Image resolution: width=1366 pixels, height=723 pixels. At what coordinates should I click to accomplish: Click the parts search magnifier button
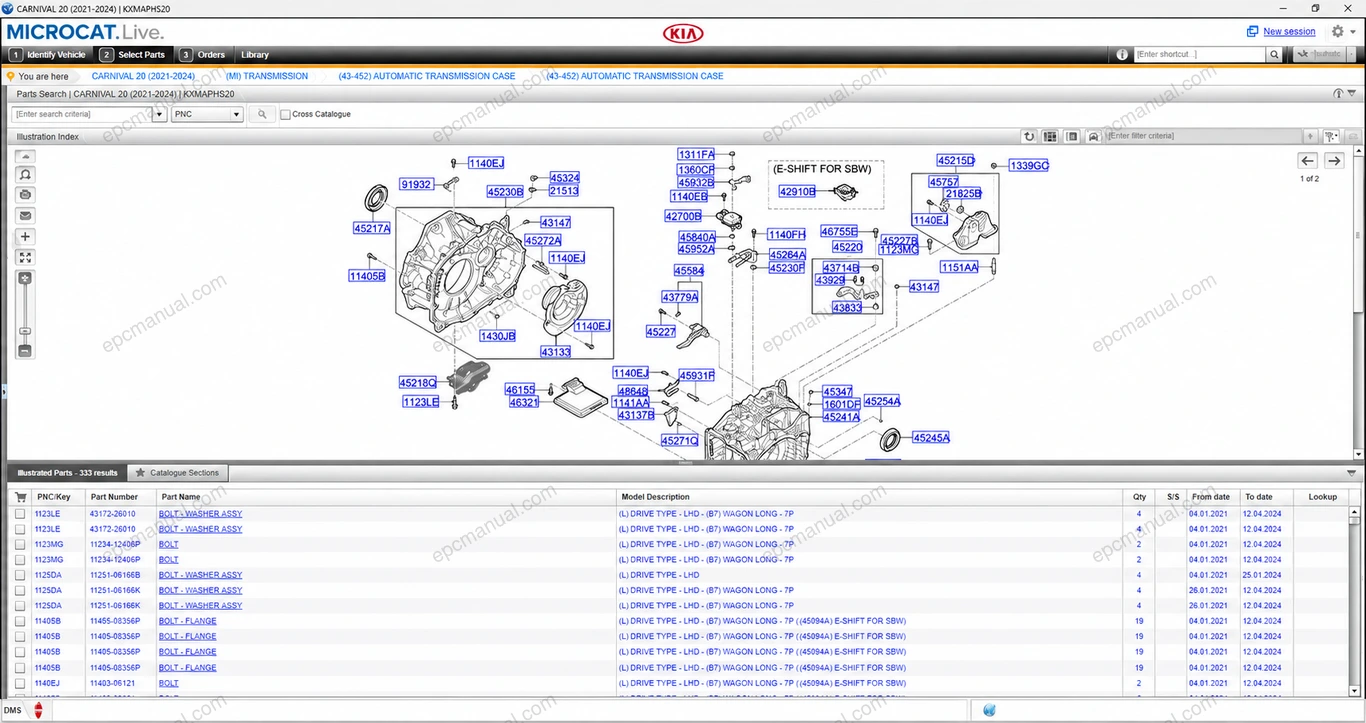click(262, 114)
